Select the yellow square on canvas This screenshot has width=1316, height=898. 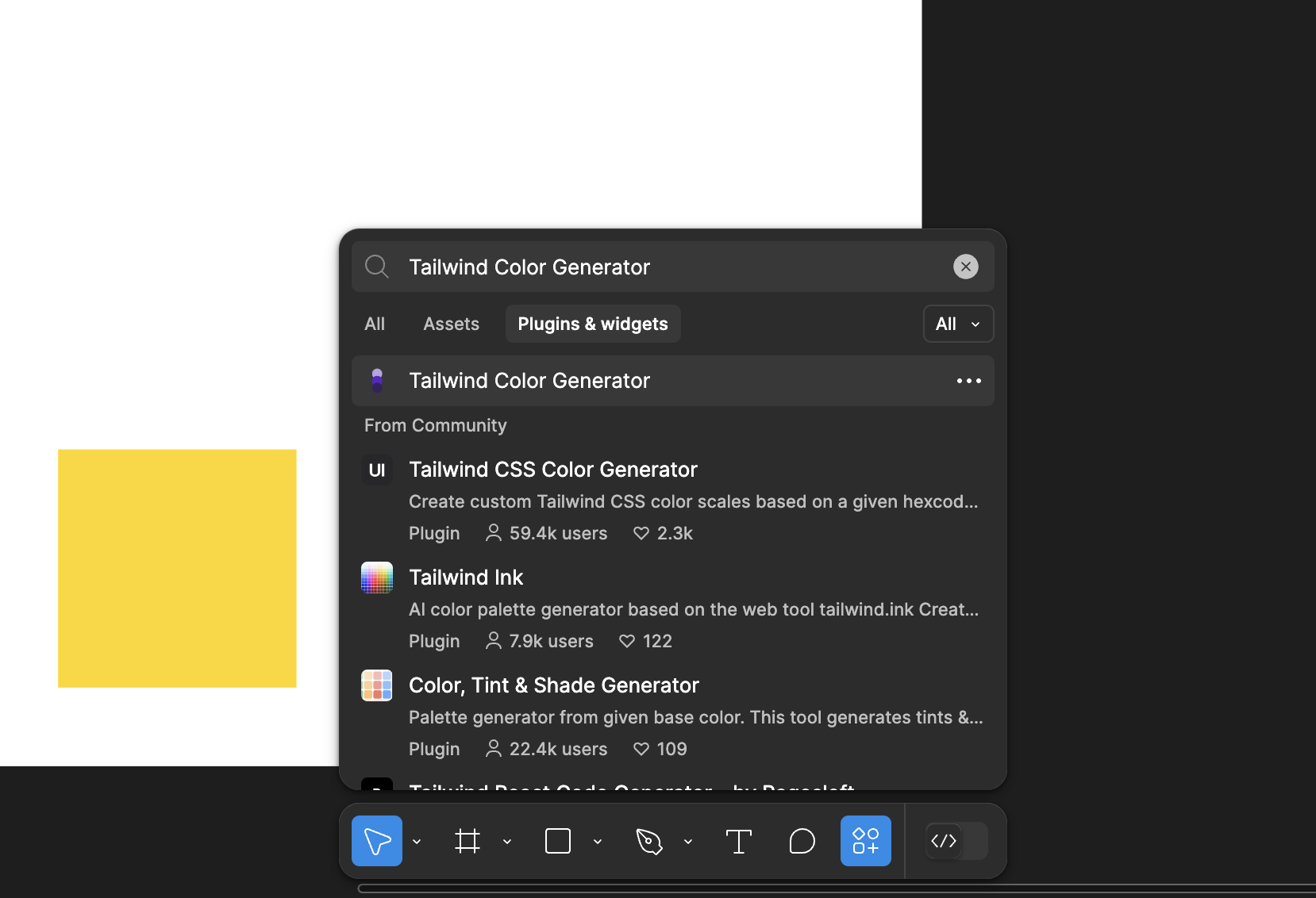click(177, 568)
